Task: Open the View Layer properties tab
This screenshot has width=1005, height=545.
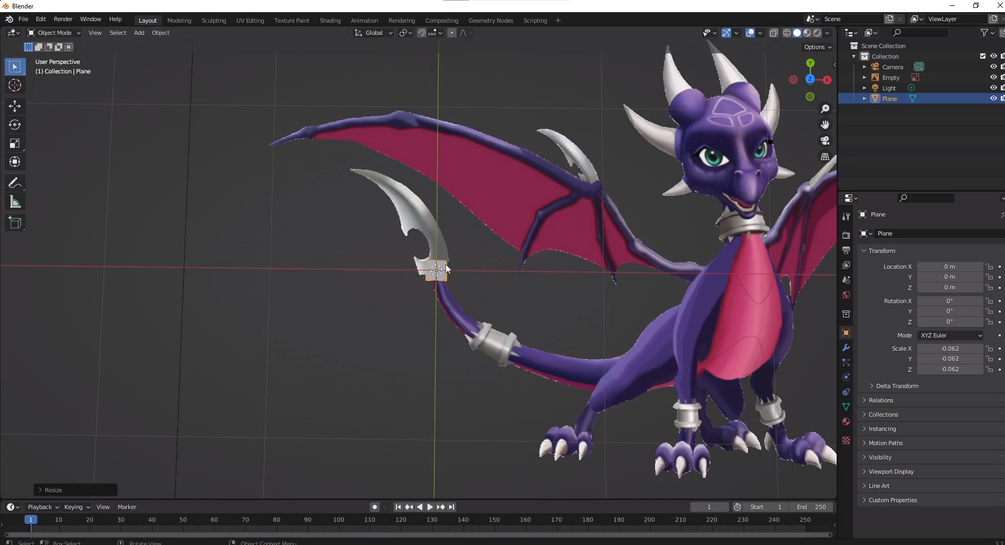Action: pyautogui.click(x=846, y=265)
